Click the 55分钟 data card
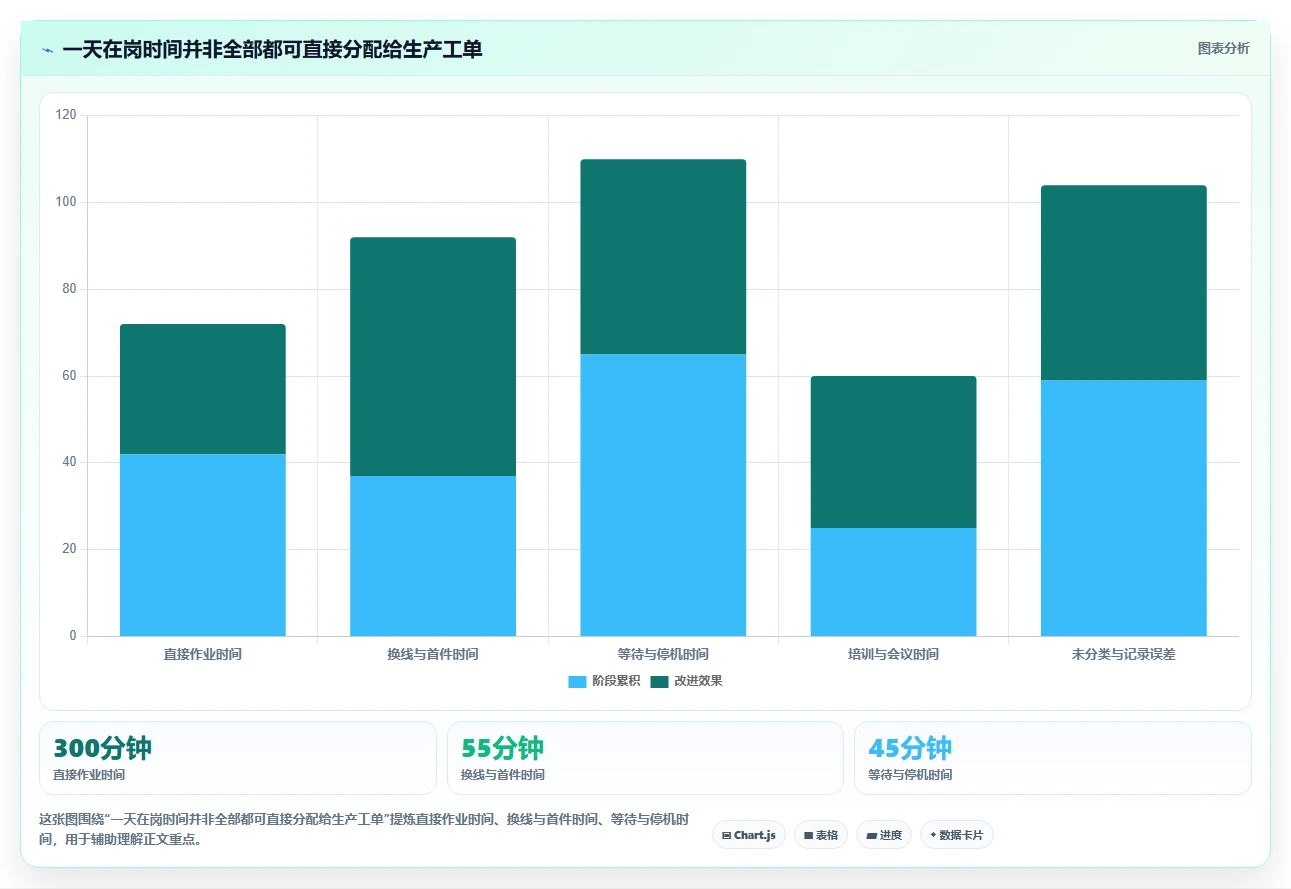Screen dimensions: 1291x889 coord(645,758)
